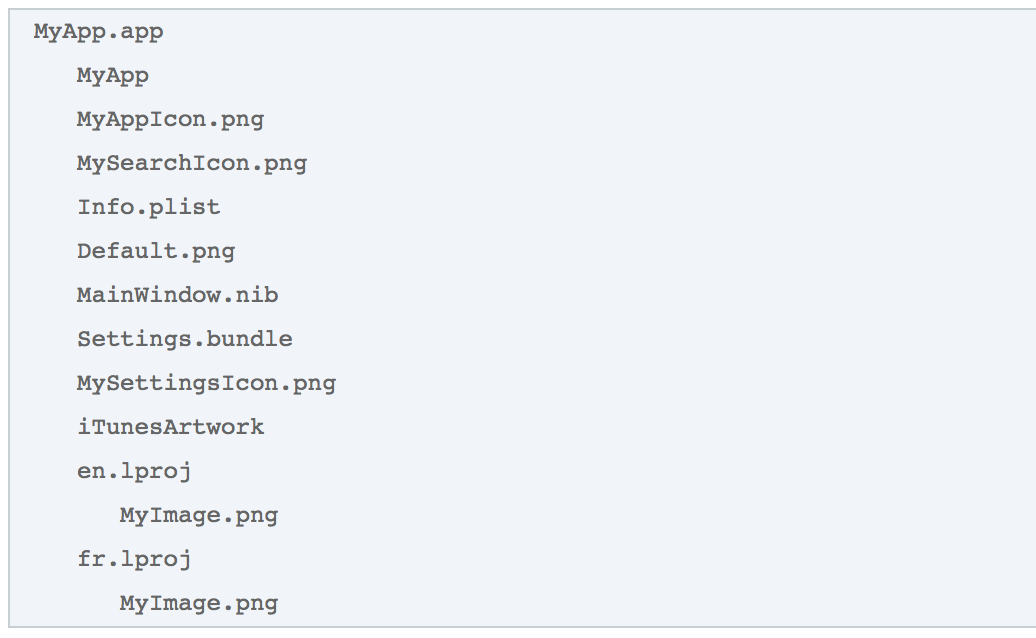
Task: Select the MySearchIcon.png entry
Action: pos(191,163)
